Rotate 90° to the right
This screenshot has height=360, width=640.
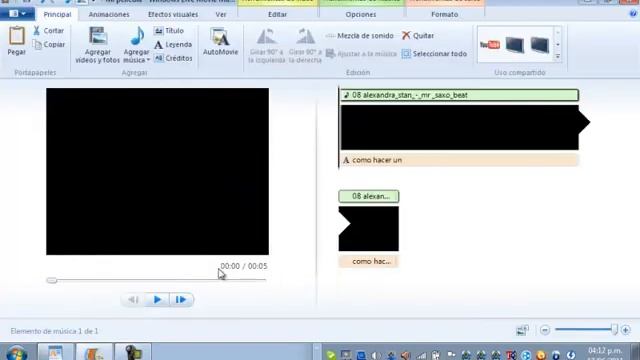point(305,45)
